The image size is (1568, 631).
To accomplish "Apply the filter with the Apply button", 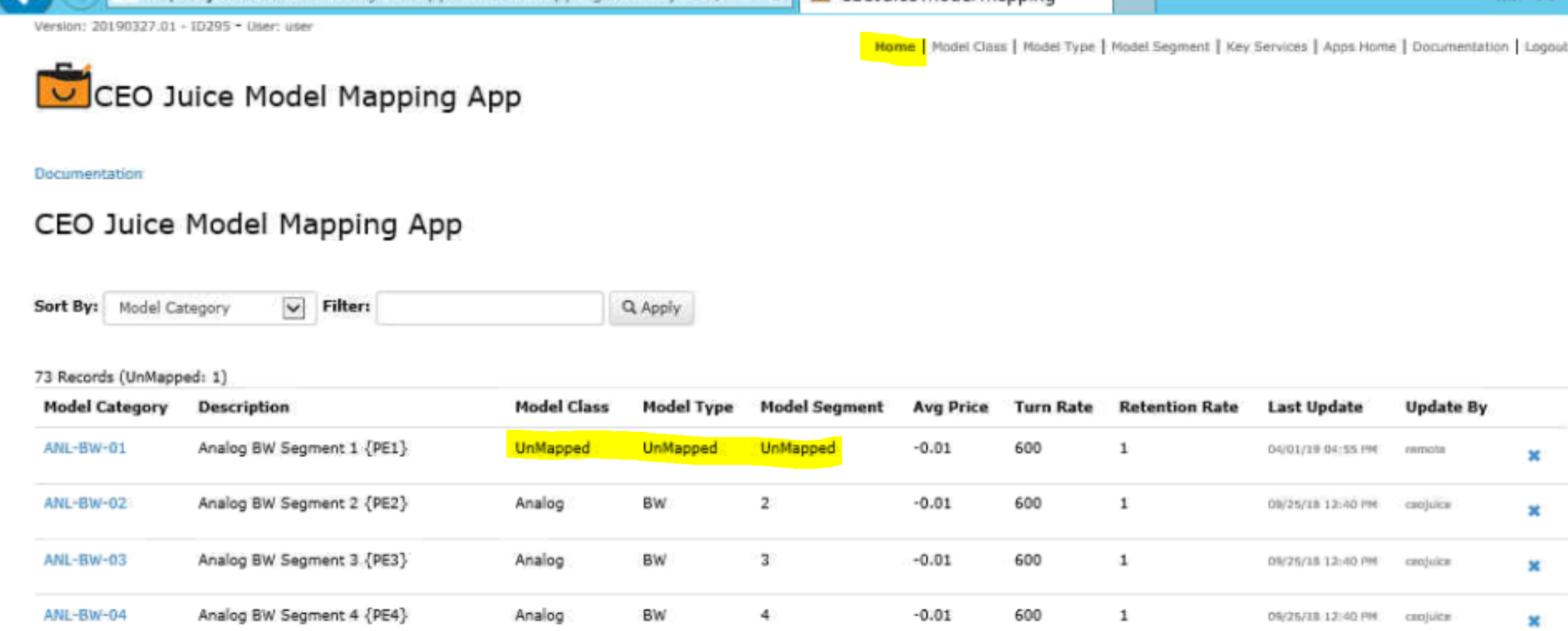I will (651, 308).
